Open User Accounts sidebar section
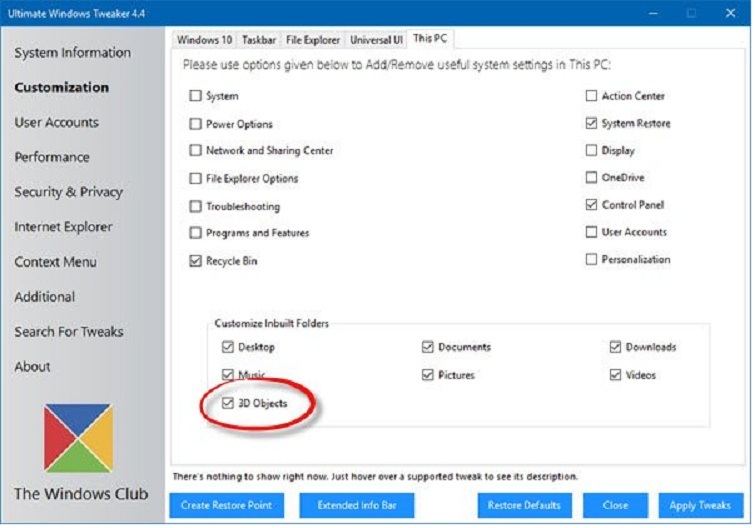This screenshot has height=528, width=755. click(x=56, y=122)
